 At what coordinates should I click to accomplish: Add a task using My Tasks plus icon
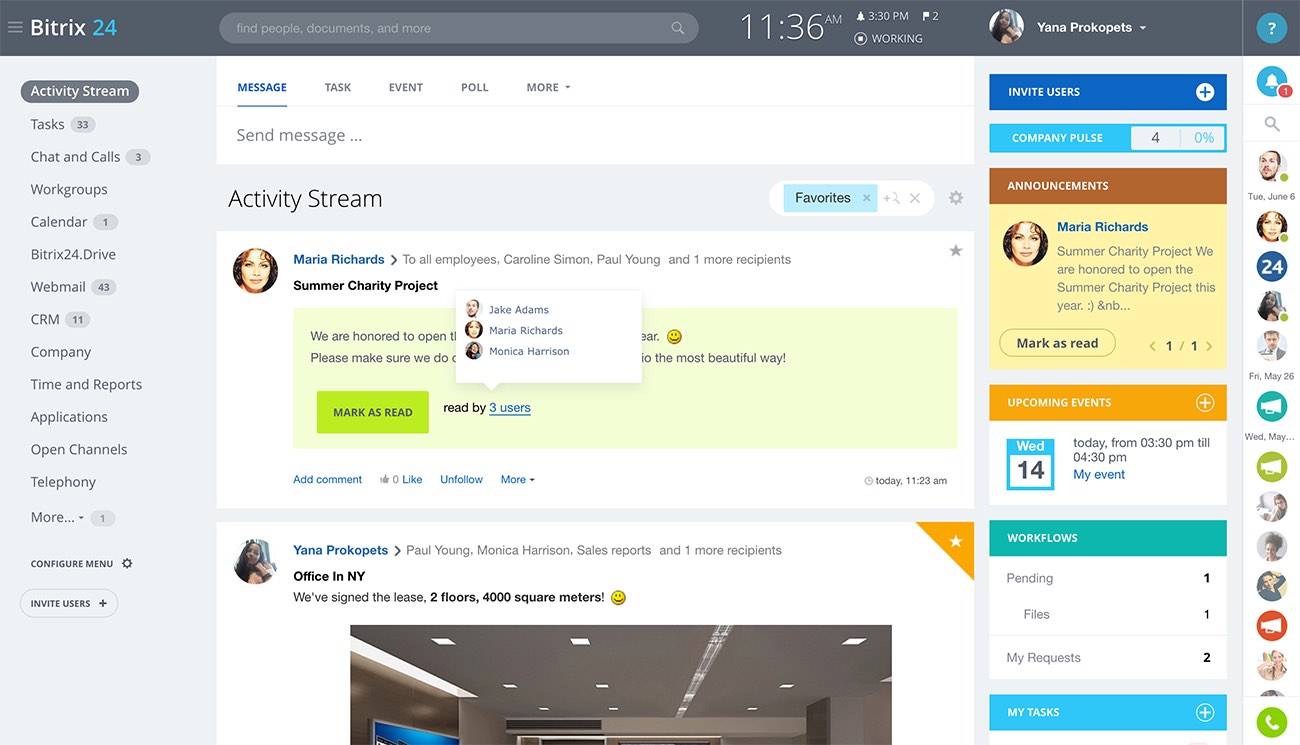(x=1204, y=712)
